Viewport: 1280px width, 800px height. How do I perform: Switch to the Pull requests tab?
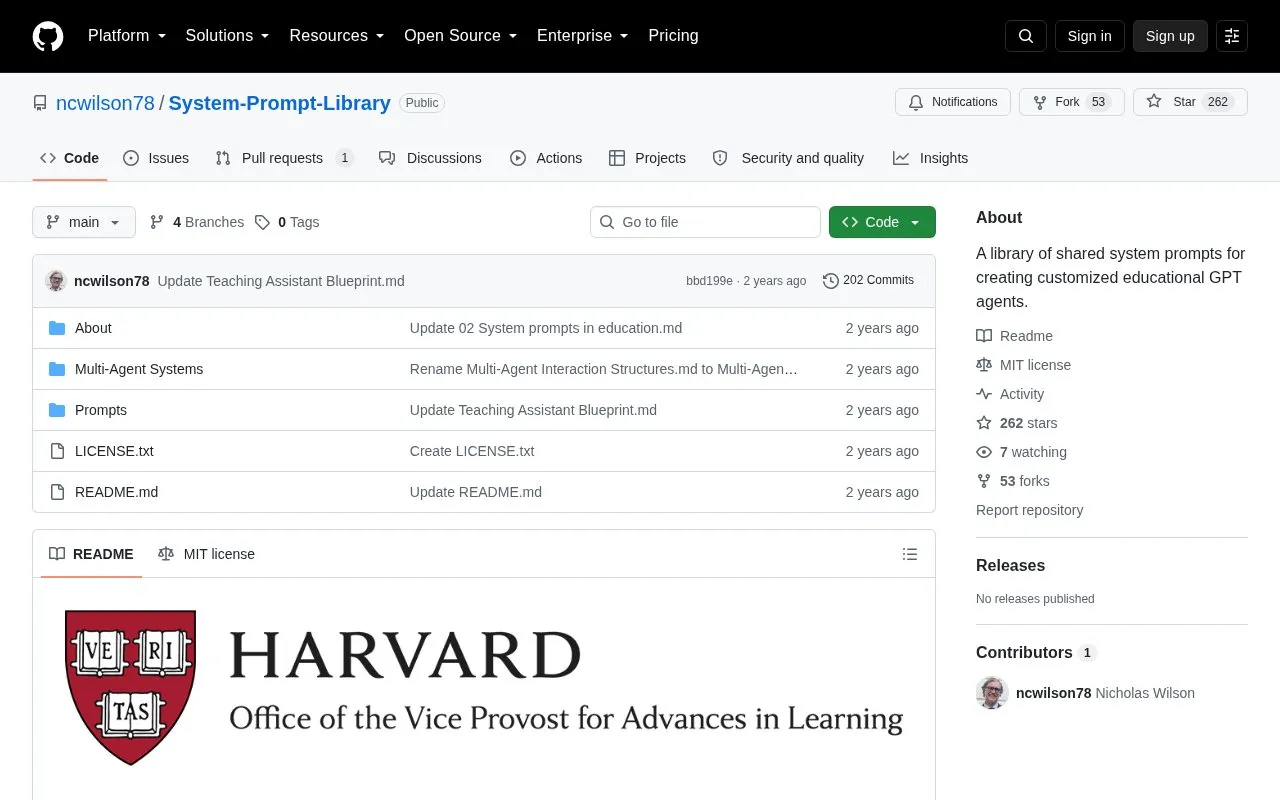tap(284, 158)
